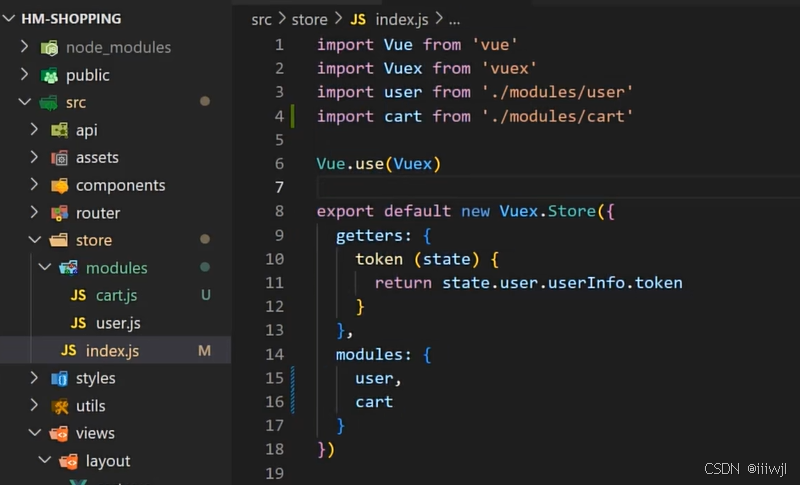Collapse the src folder chevron
Image resolution: width=800 pixels, height=485 pixels.
point(24,101)
